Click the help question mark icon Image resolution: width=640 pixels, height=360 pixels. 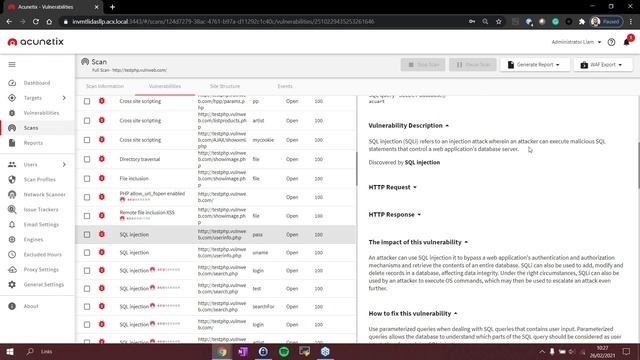click(611, 42)
